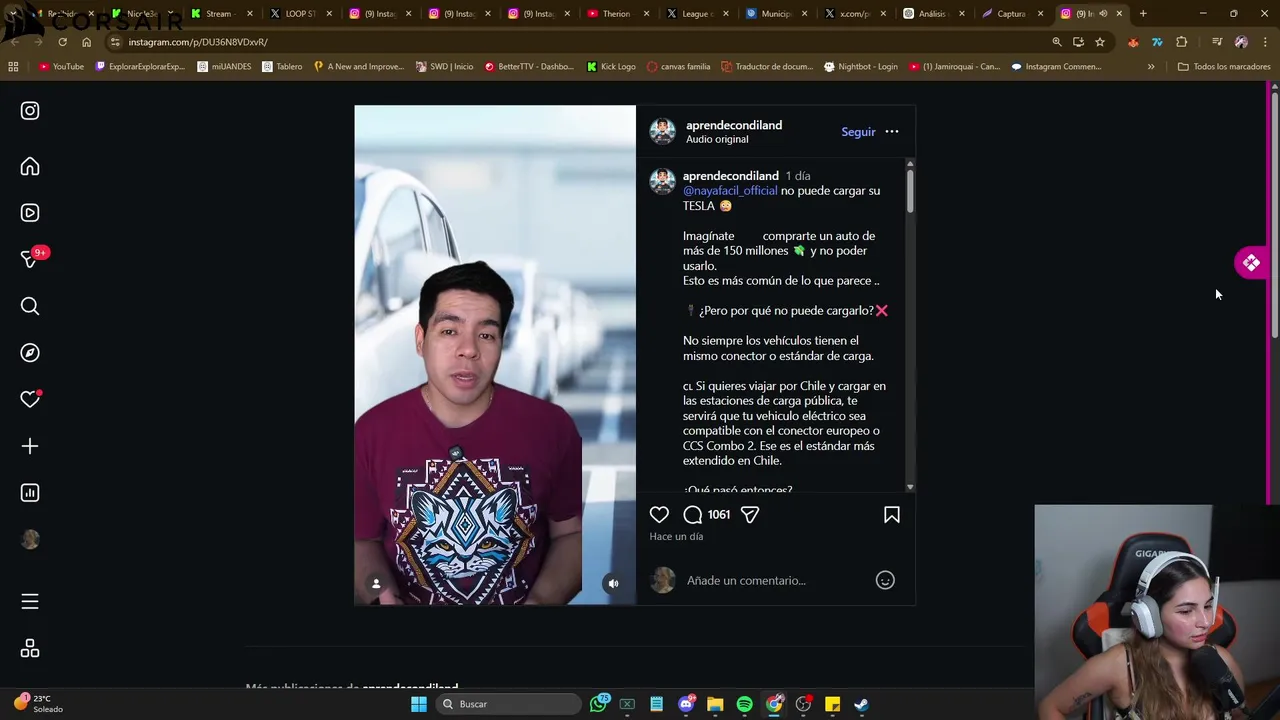The width and height of the screenshot is (1280, 720).
Task: Expand hidden bookmarks chevron
Action: (1151, 67)
